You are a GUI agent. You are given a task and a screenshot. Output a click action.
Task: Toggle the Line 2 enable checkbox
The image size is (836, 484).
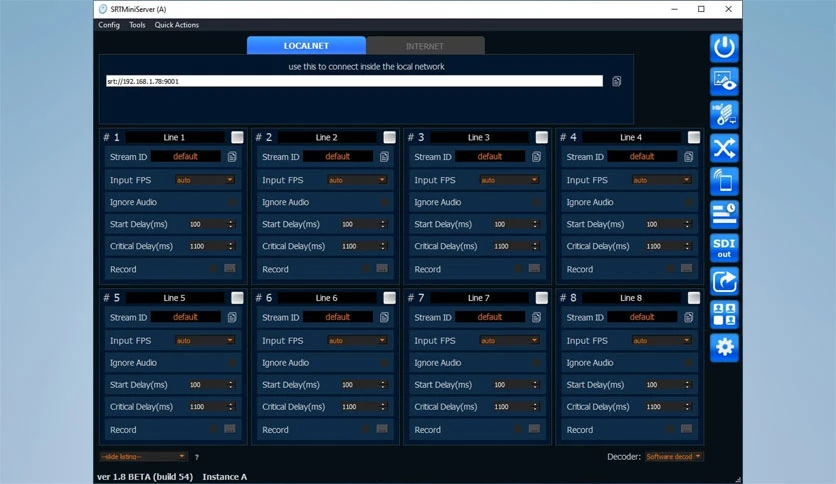tap(390, 137)
